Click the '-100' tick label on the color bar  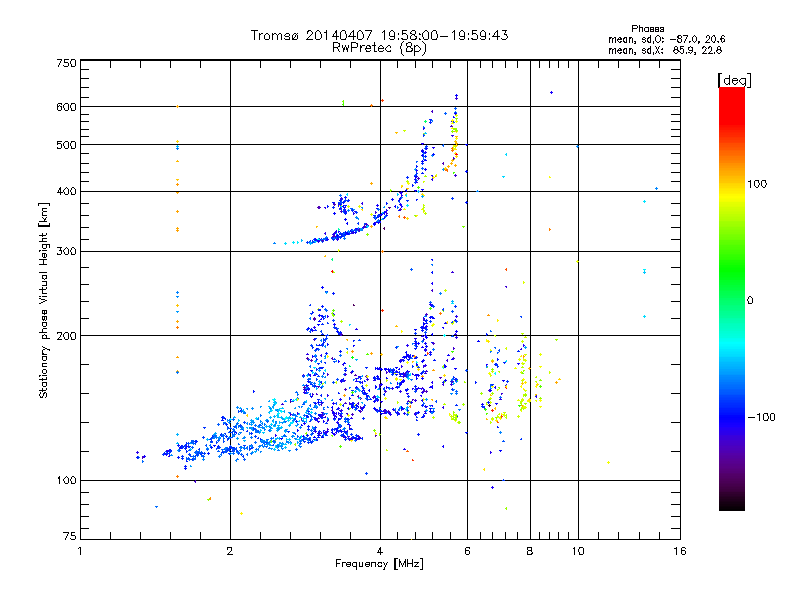(761, 417)
